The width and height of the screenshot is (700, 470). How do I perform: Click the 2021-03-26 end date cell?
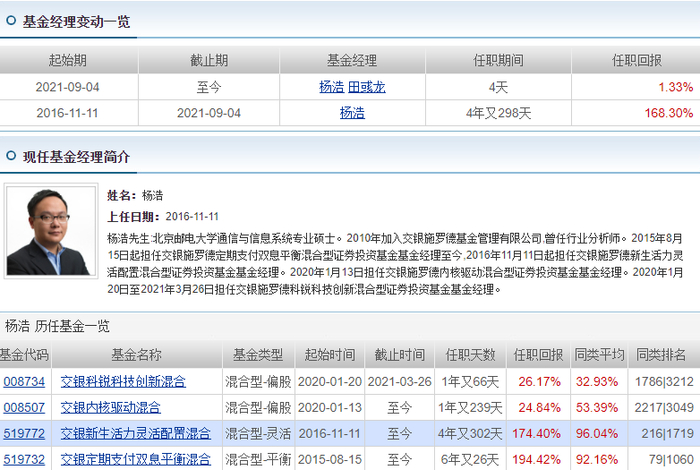(400, 382)
